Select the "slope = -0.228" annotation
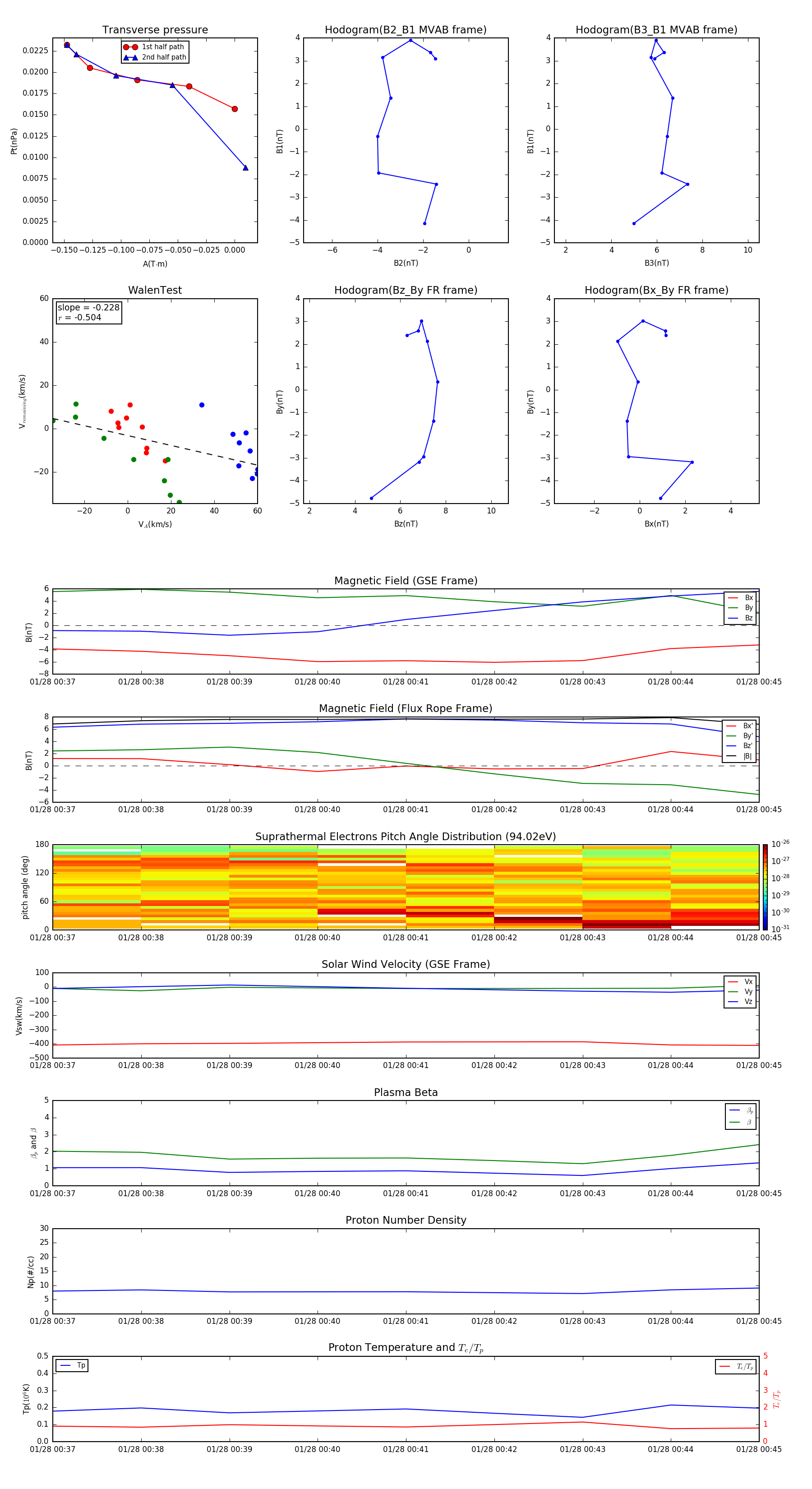Viewport: 812px width, 1489px height. (x=88, y=308)
